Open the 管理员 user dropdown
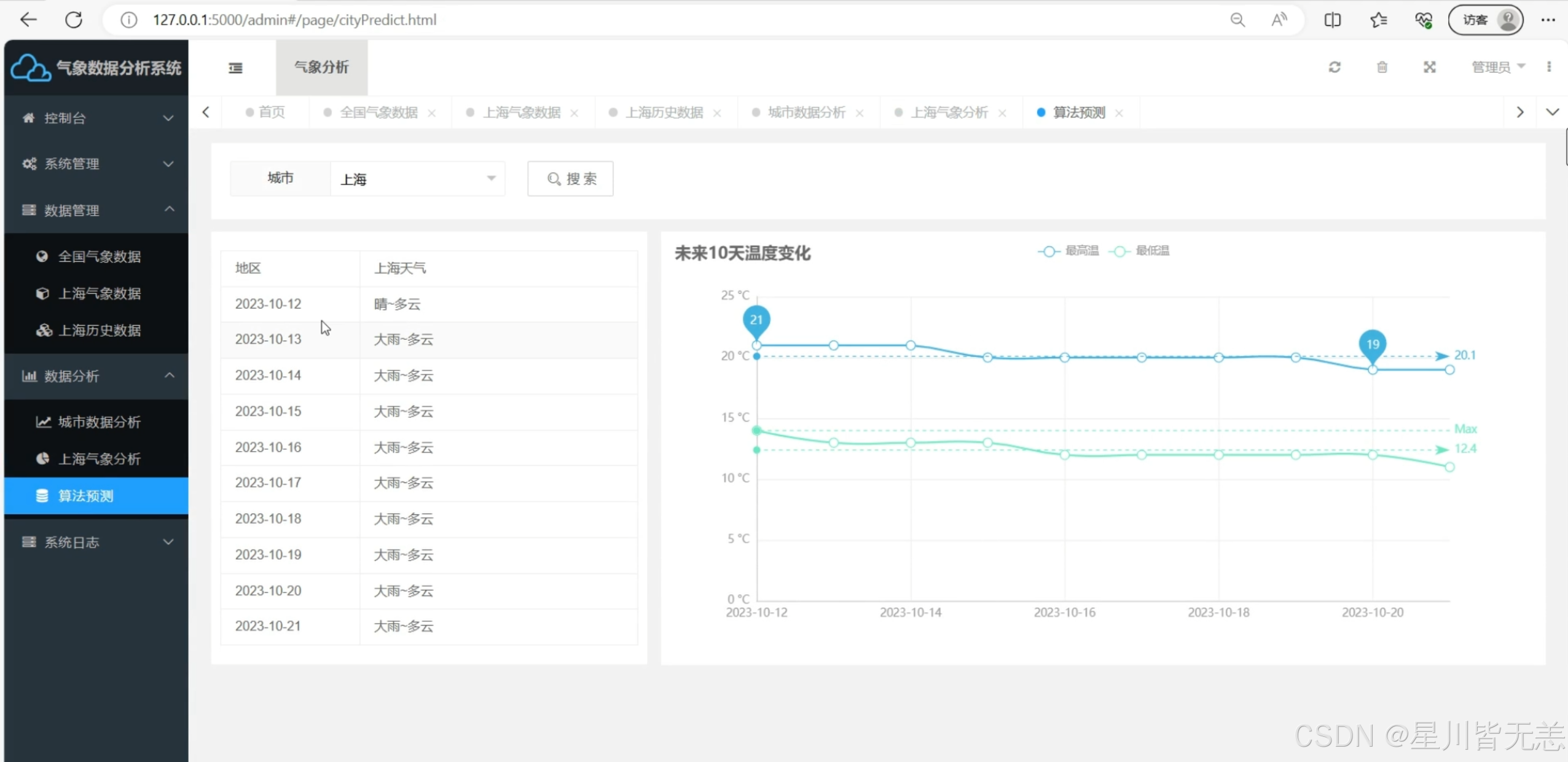This screenshot has width=1568, height=762. (x=1497, y=67)
